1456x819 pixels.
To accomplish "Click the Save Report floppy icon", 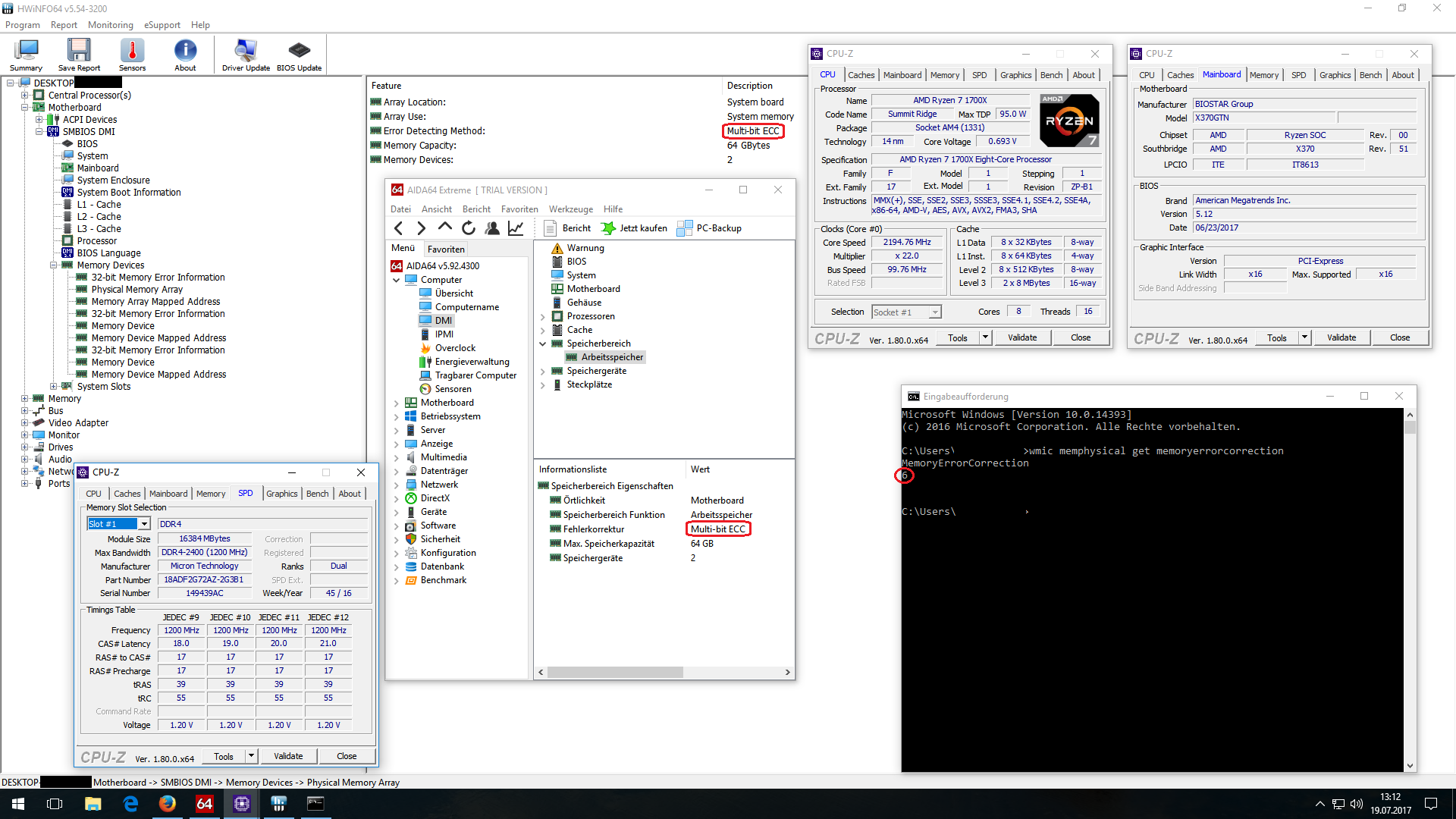I will [79, 51].
